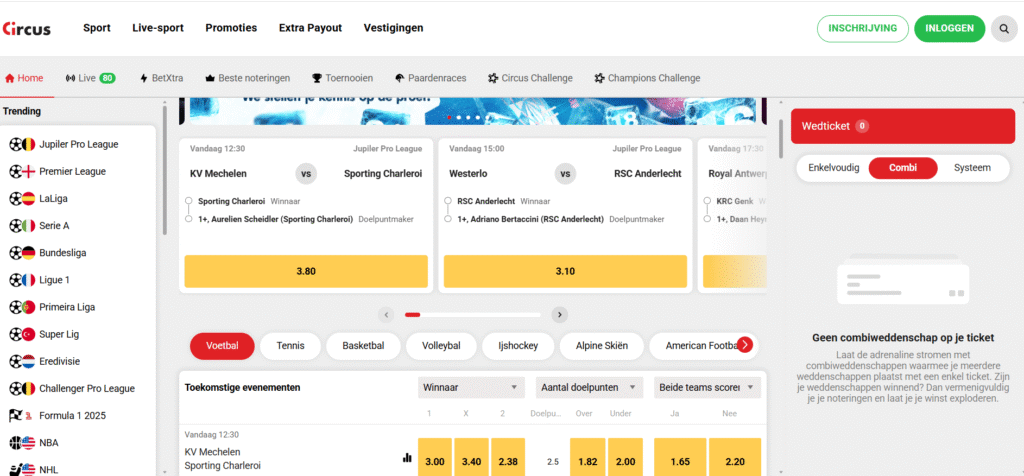The image size is (1024, 476).
Task: Click the NBA basketball icon
Action: coord(16,443)
